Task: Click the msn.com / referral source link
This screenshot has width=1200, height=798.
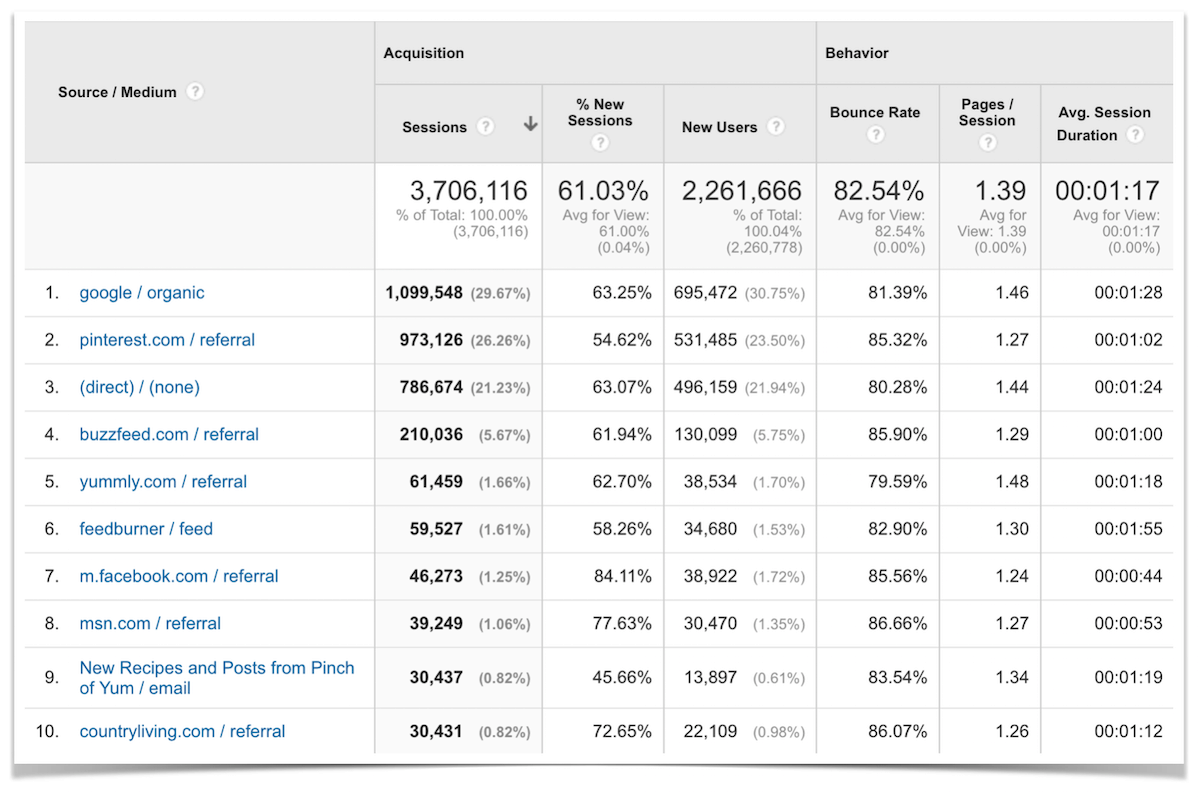Action: (150, 623)
